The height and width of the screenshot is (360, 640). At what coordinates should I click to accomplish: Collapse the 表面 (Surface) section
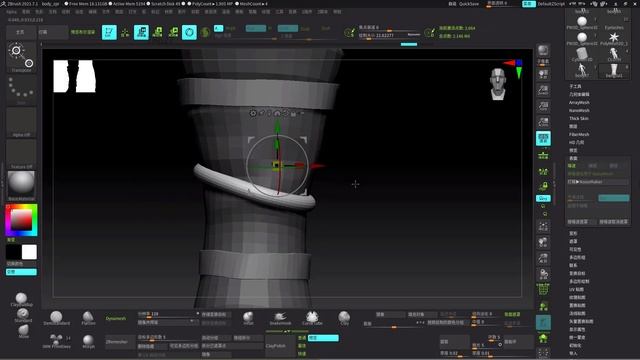click(x=573, y=158)
